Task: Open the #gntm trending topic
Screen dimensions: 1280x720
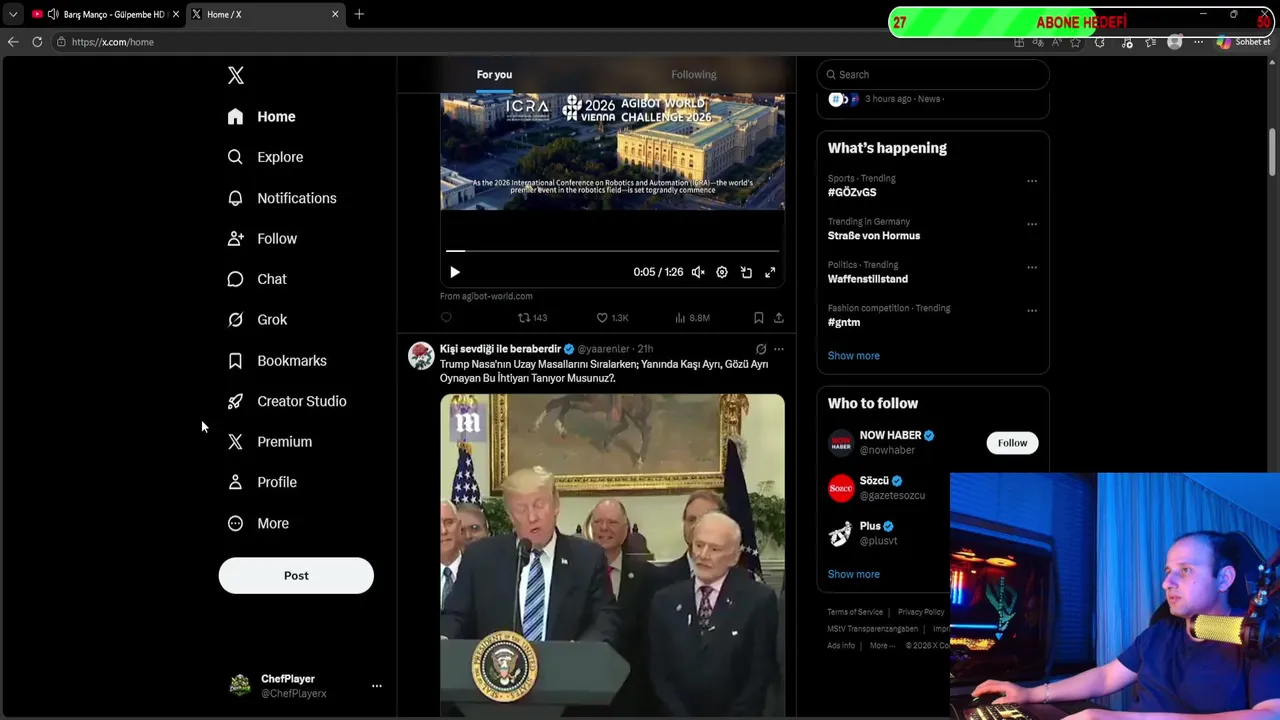Action: pyautogui.click(x=844, y=322)
